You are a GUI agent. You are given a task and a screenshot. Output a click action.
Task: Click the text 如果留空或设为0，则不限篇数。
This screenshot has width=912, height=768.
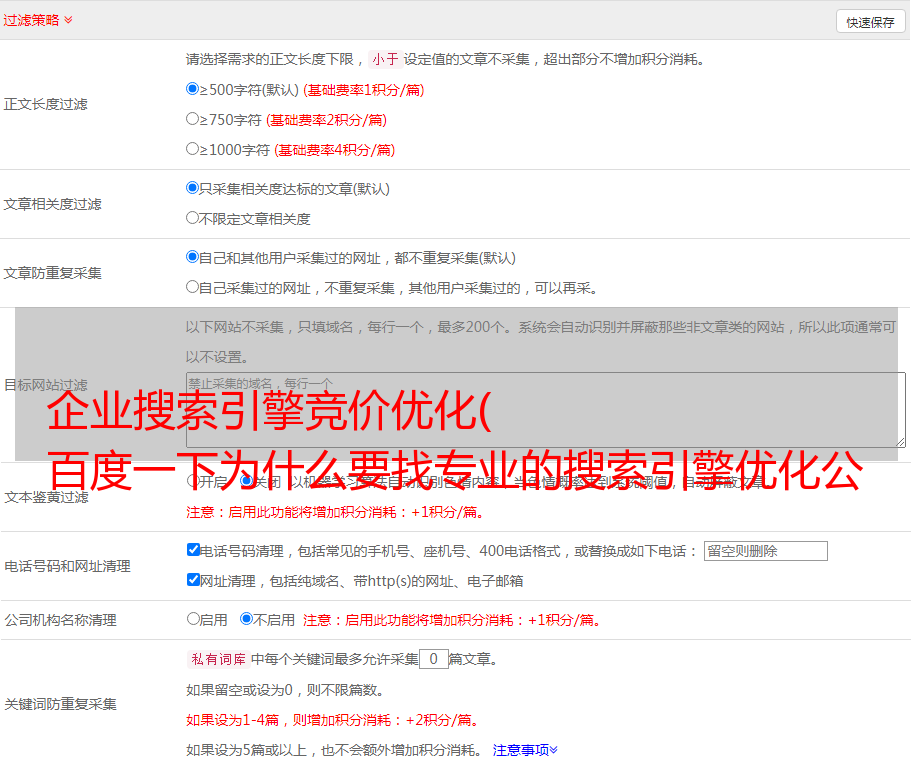(286, 690)
